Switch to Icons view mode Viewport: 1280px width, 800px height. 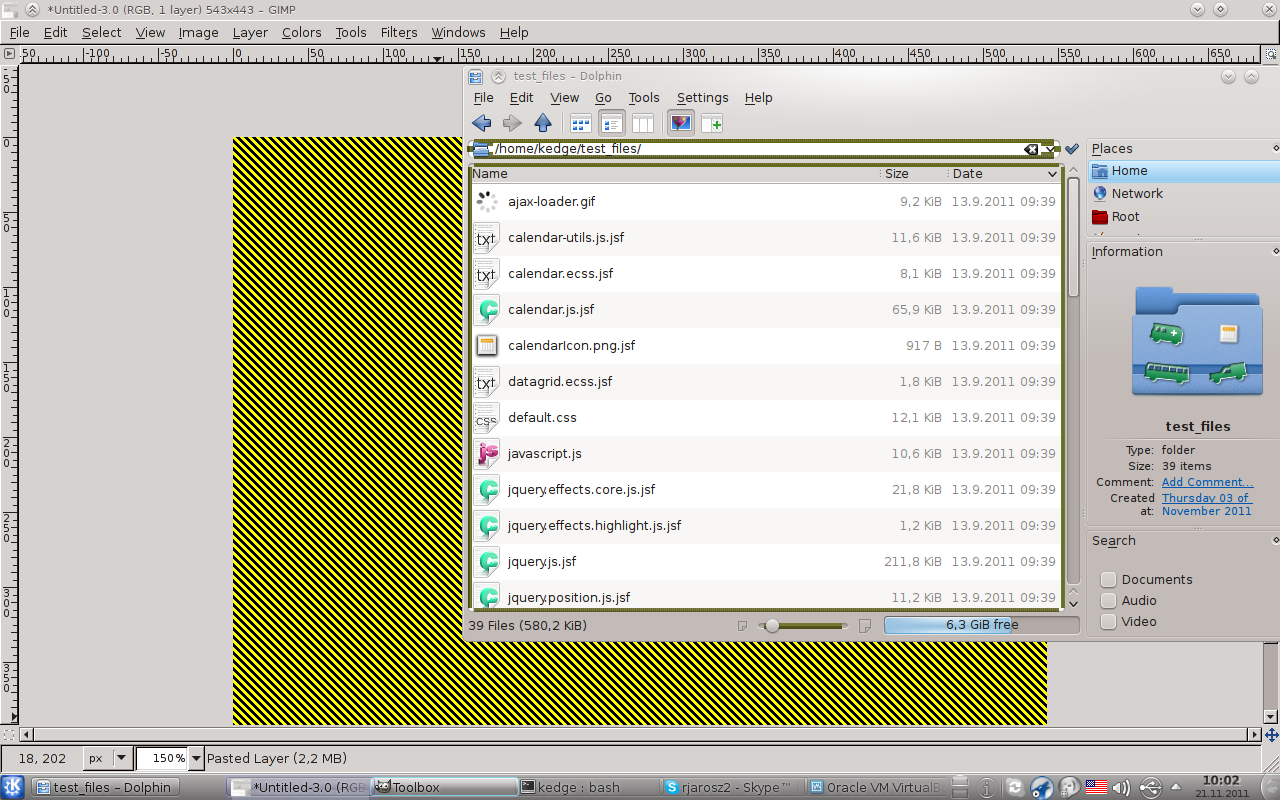pyautogui.click(x=581, y=123)
